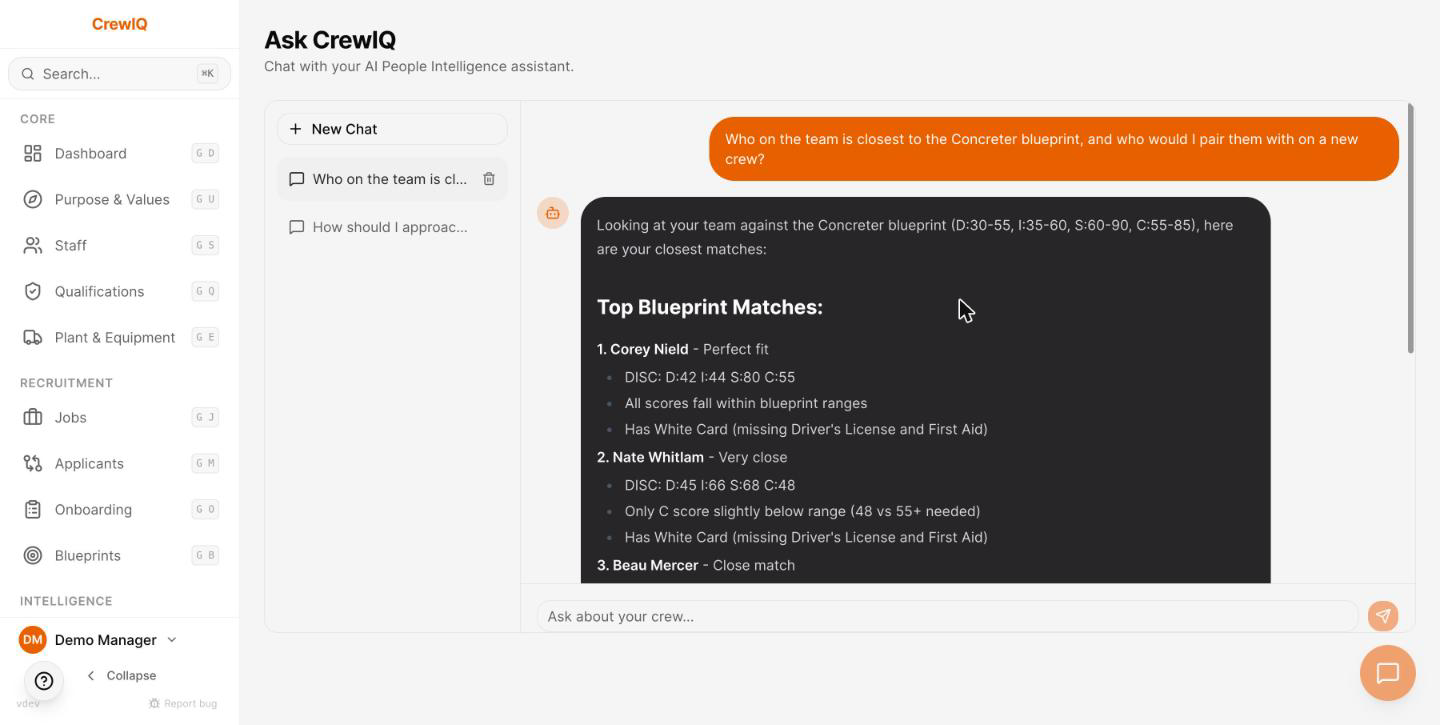Click the Purpose & Values compass icon
The image size is (1440, 725).
coord(33,199)
